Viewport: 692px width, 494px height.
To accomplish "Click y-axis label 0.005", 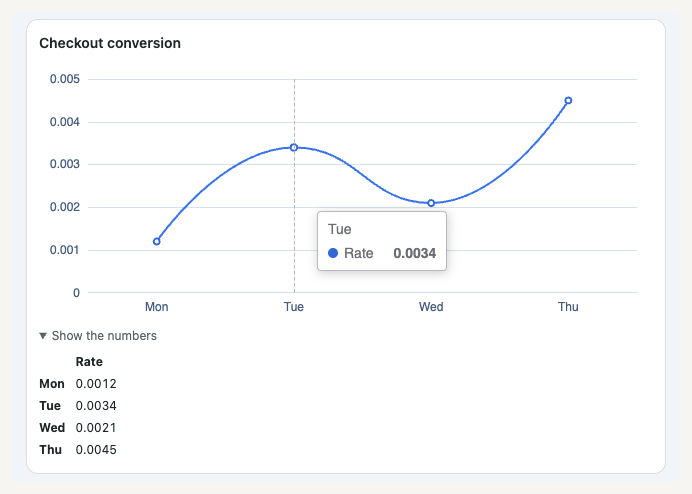I will pyautogui.click(x=65, y=79).
